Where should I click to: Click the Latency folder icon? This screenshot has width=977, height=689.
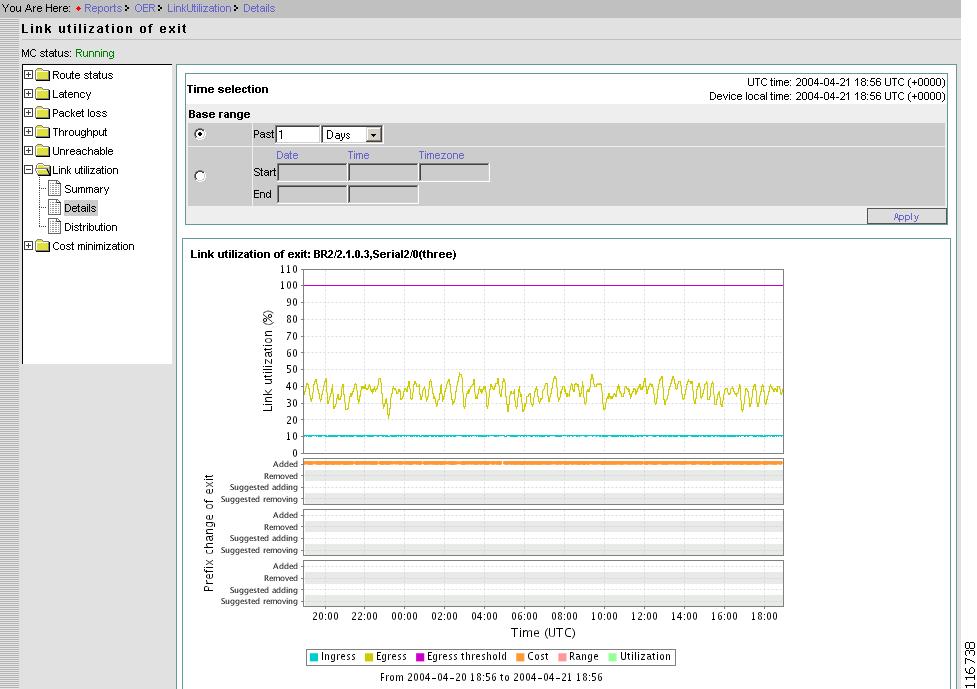pos(43,94)
